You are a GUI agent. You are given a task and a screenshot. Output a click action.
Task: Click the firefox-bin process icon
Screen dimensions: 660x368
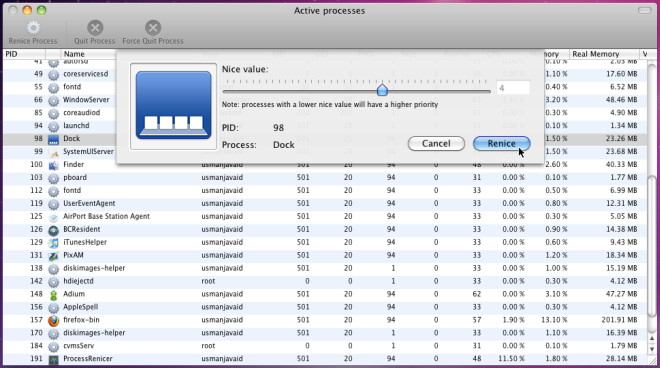[53, 321]
